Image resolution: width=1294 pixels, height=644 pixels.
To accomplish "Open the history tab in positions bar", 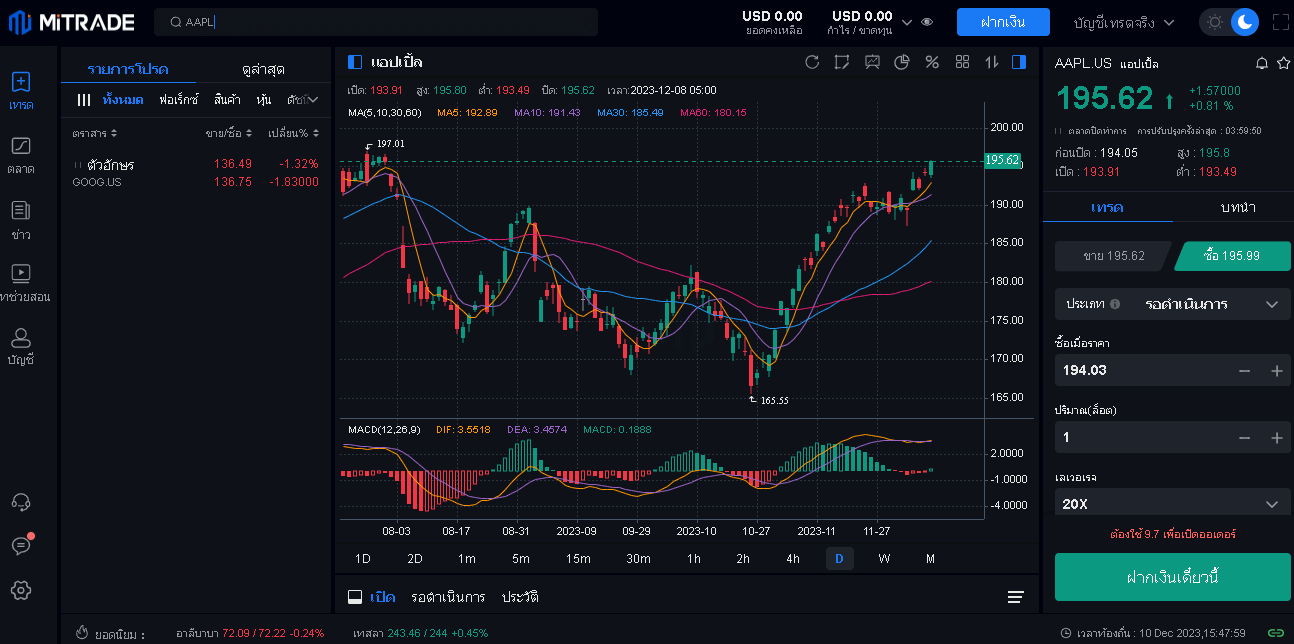I will point(520,597).
